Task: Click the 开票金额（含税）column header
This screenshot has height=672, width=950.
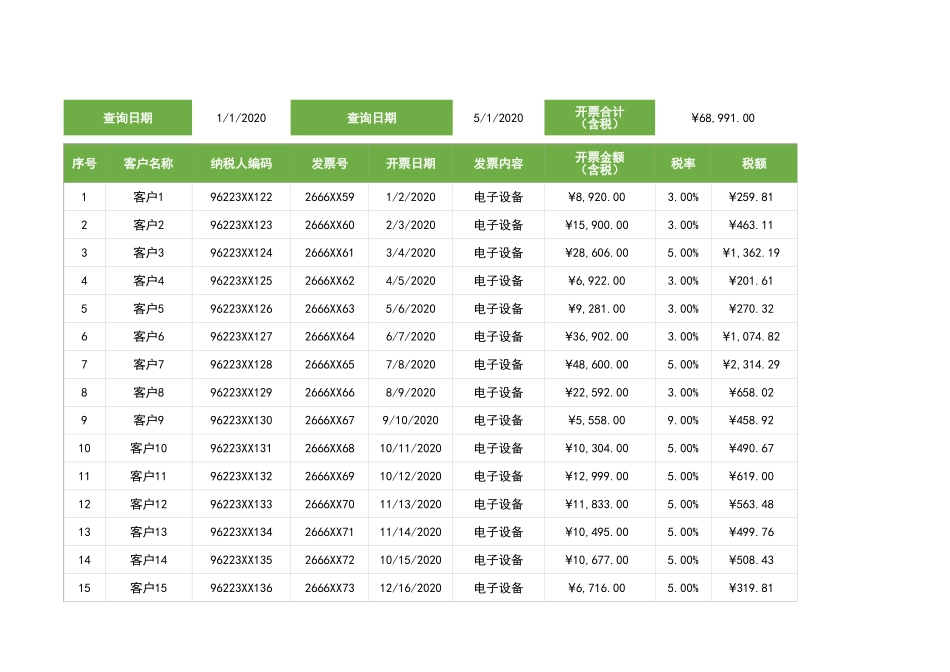Action: point(598,163)
